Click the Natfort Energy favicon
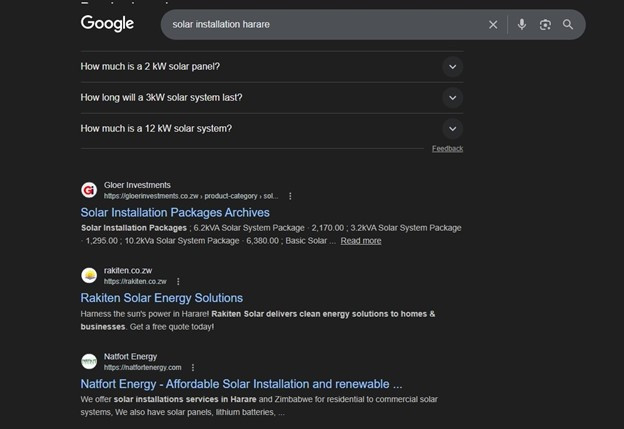The width and height of the screenshot is (624, 429). click(89, 361)
